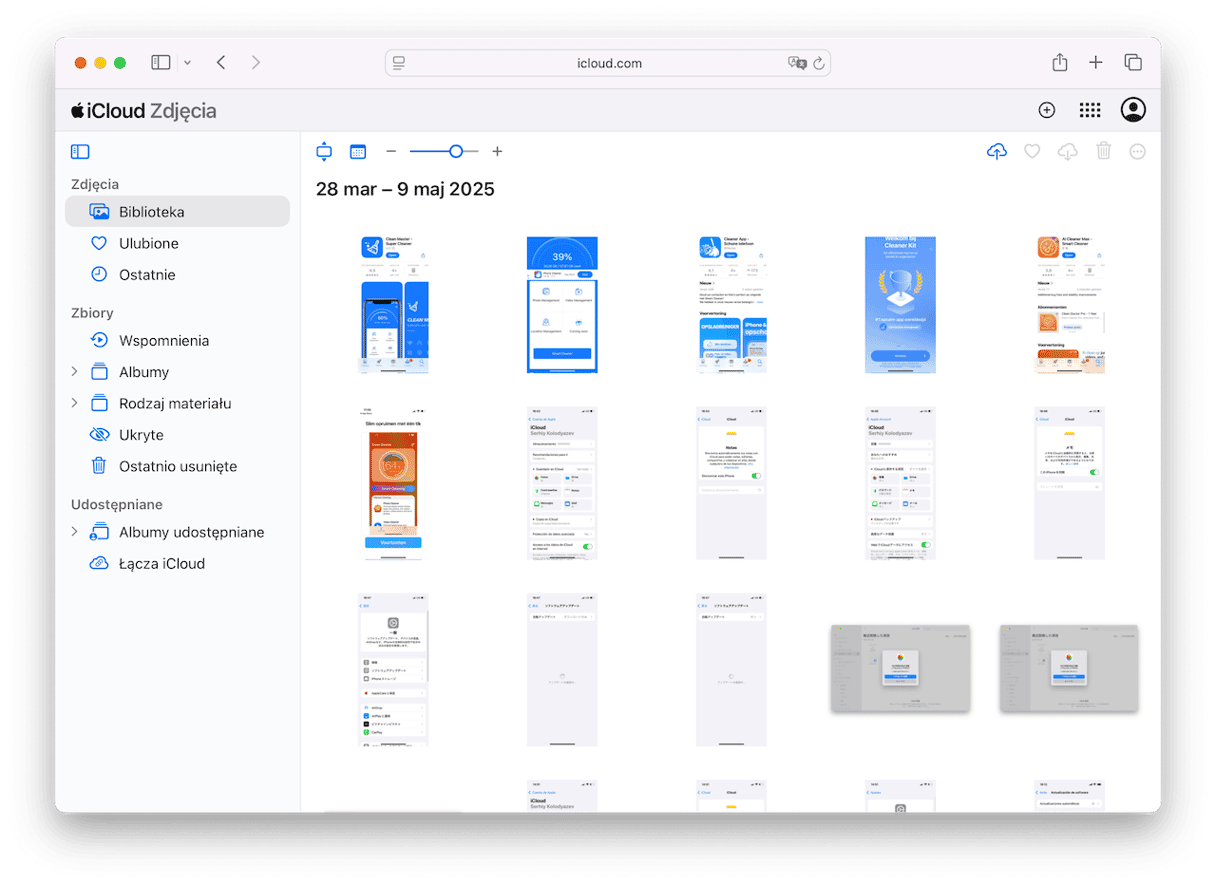1216x885 pixels.
Task: Click the plus-in-circle add icon
Action: (1047, 110)
